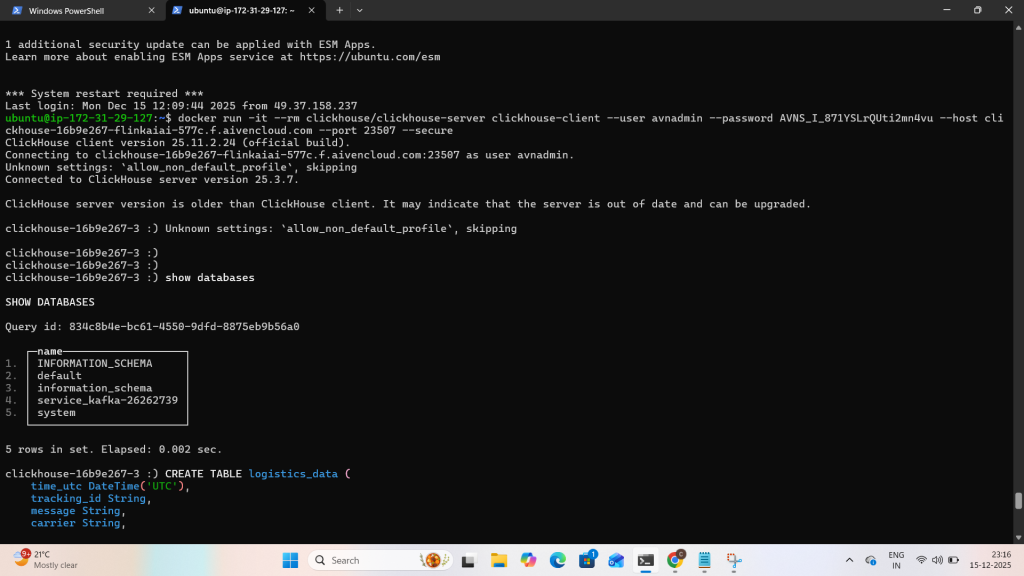Open a new terminal tab with plus
The image size is (1024, 576).
(339, 10)
